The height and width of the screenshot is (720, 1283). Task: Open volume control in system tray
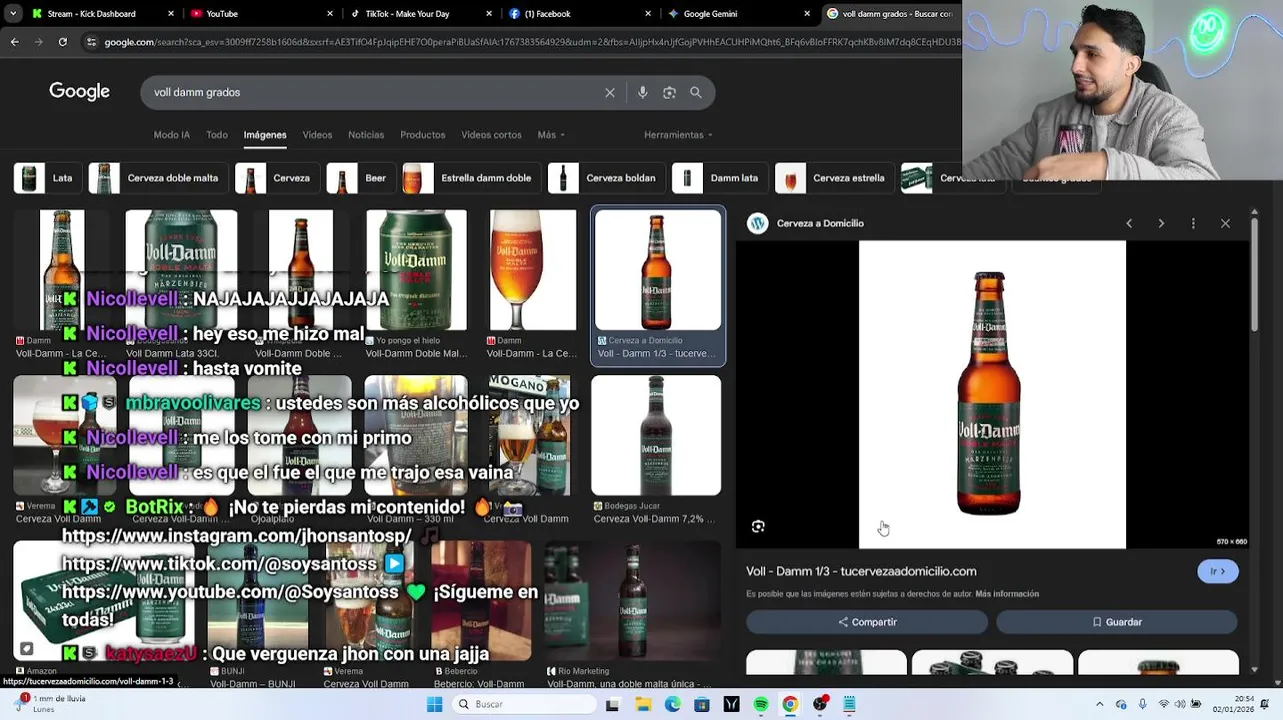click(1180, 704)
